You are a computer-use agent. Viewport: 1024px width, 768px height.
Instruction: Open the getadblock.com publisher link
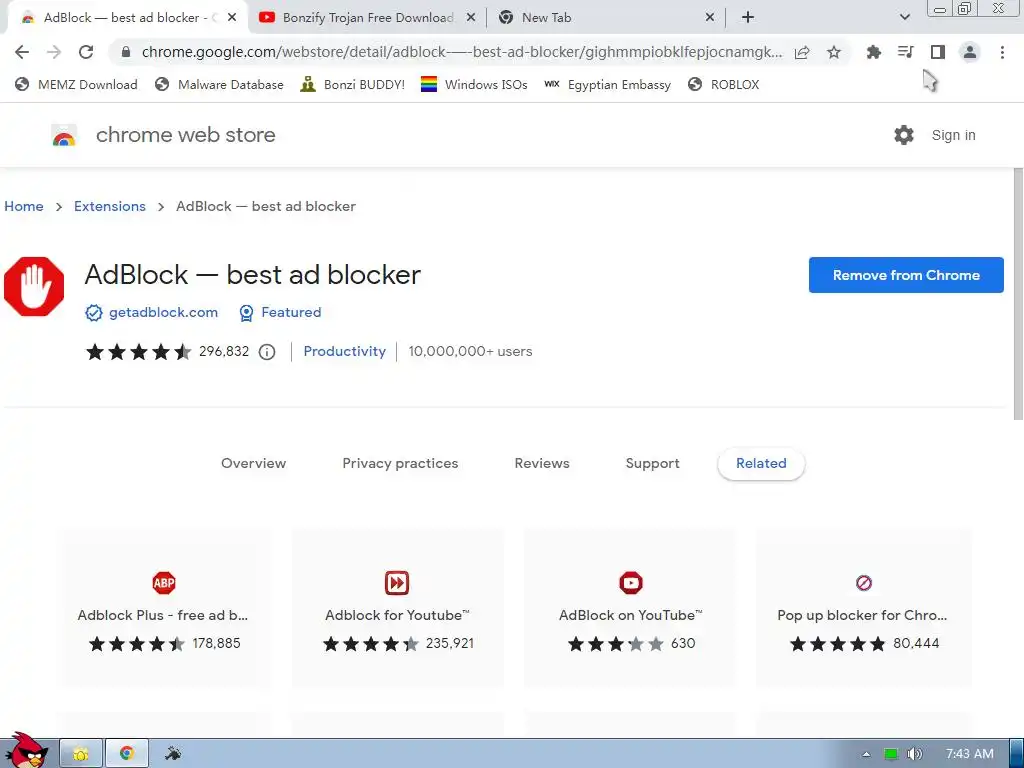pos(163,313)
